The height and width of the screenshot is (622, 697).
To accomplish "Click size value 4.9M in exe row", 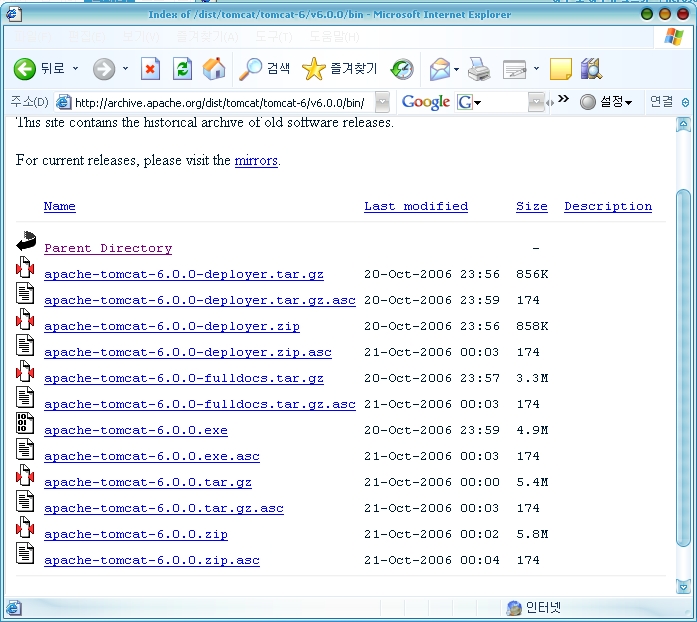I will pos(532,430).
